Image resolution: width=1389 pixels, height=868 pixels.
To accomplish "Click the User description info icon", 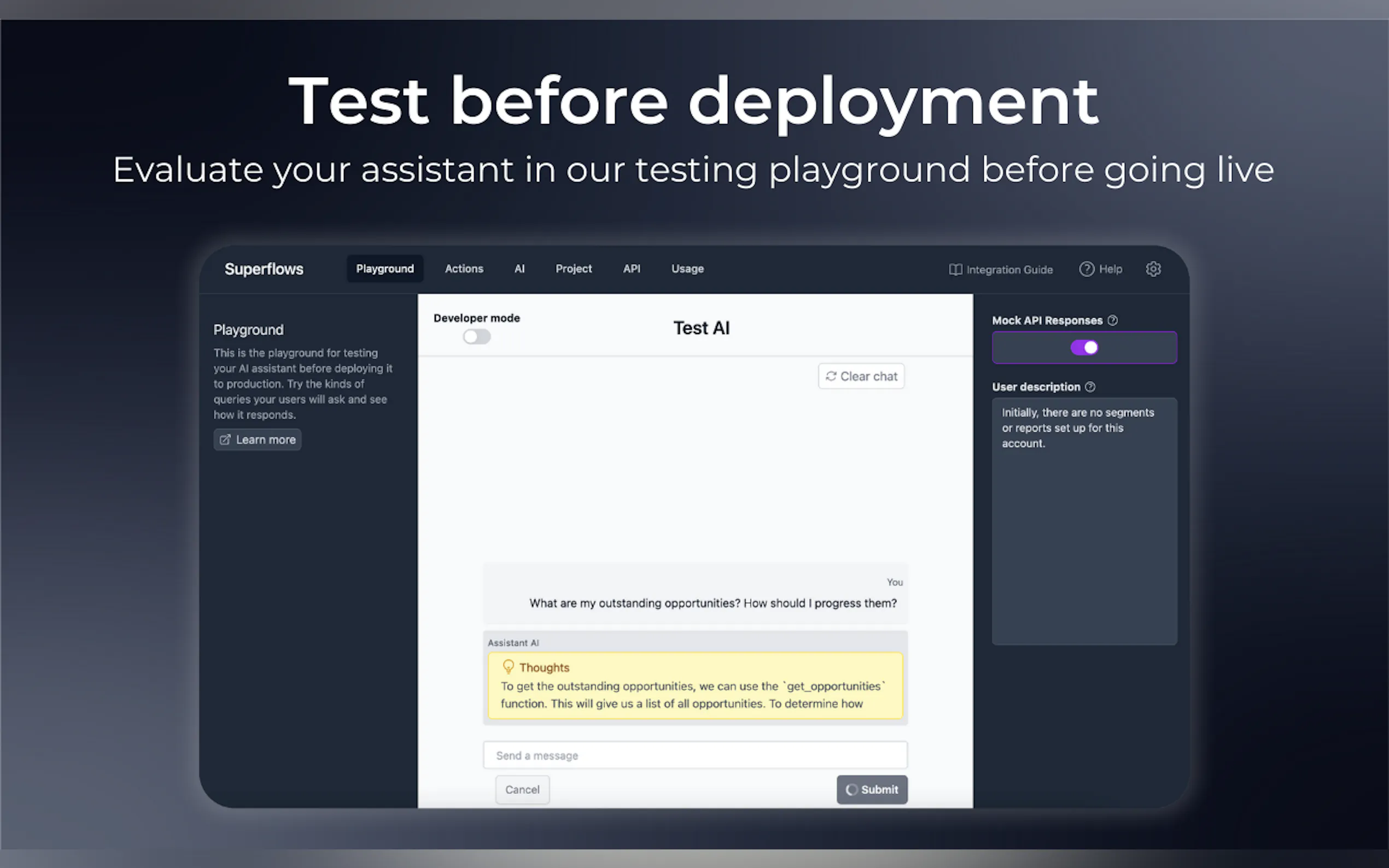I will (1090, 387).
